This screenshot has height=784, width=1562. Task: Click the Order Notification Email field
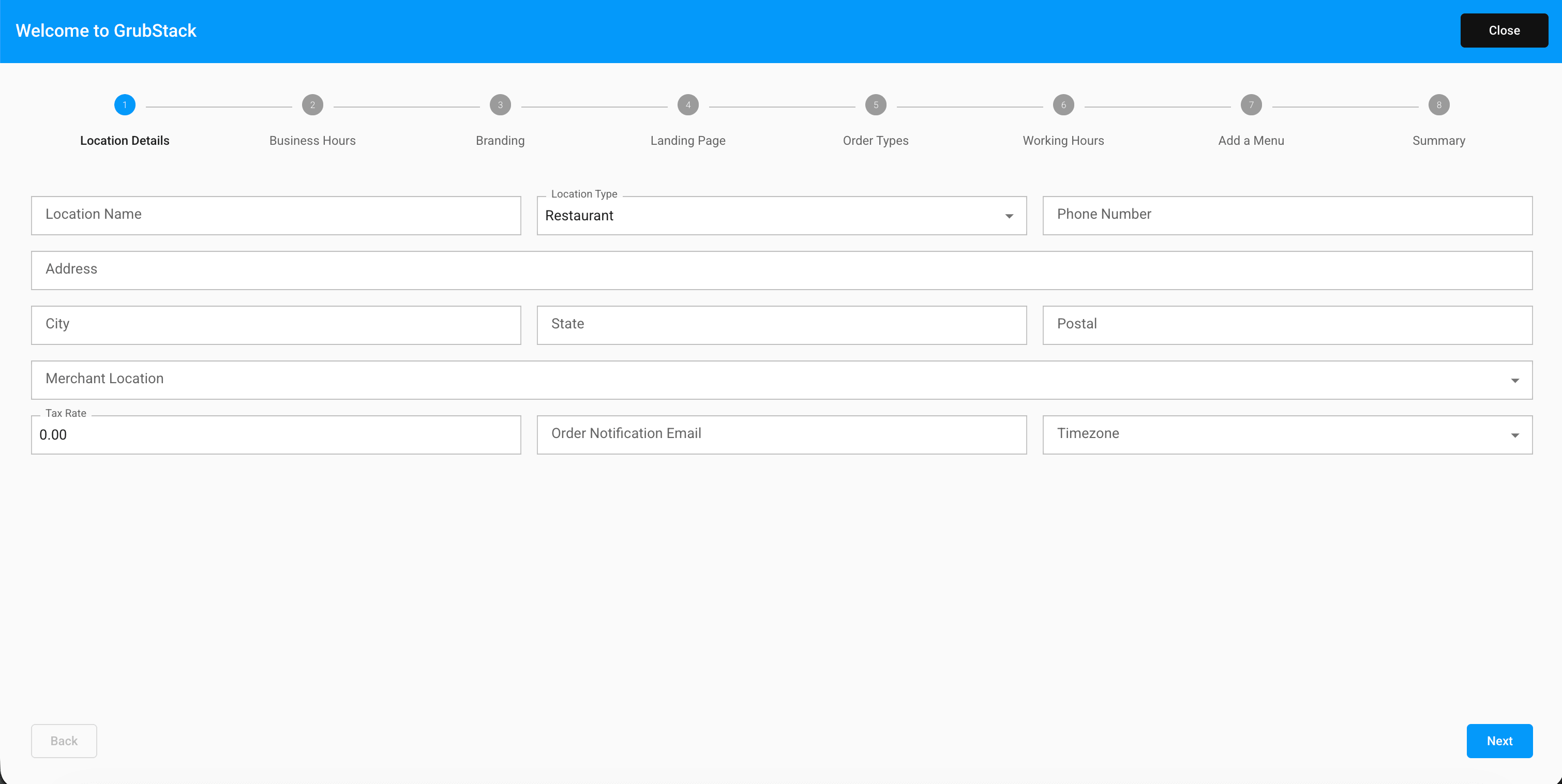(x=781, y=435)
